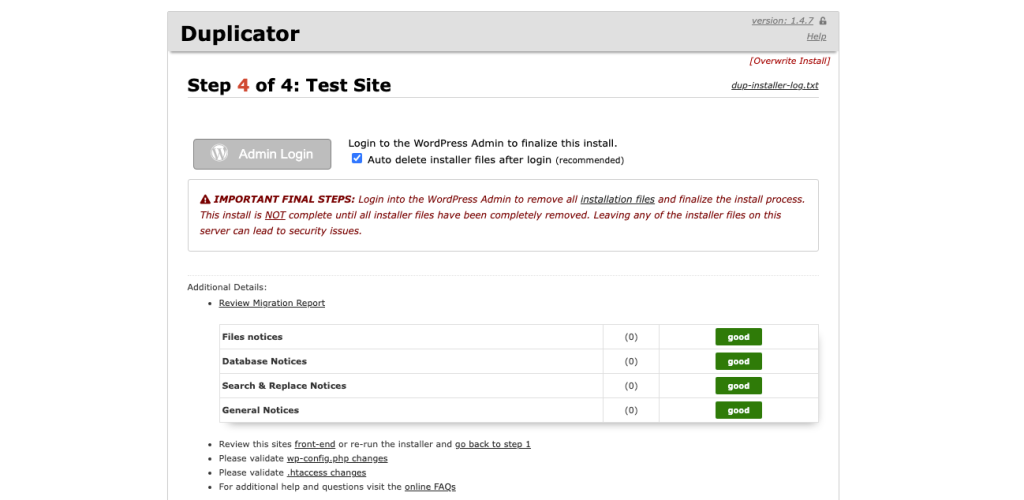The image size is (1024, 500).
Task: Select the Database Notices row label
Action: click(x=264, y=361)
